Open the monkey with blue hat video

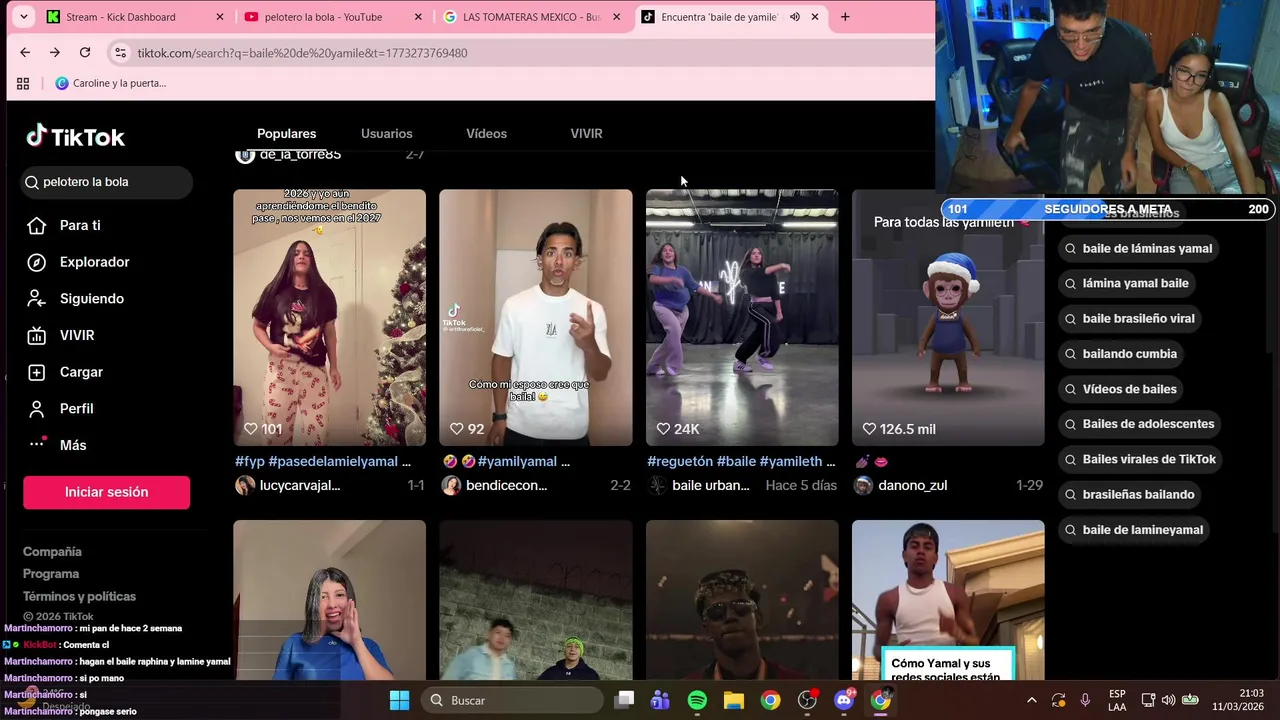pos(948,317)
